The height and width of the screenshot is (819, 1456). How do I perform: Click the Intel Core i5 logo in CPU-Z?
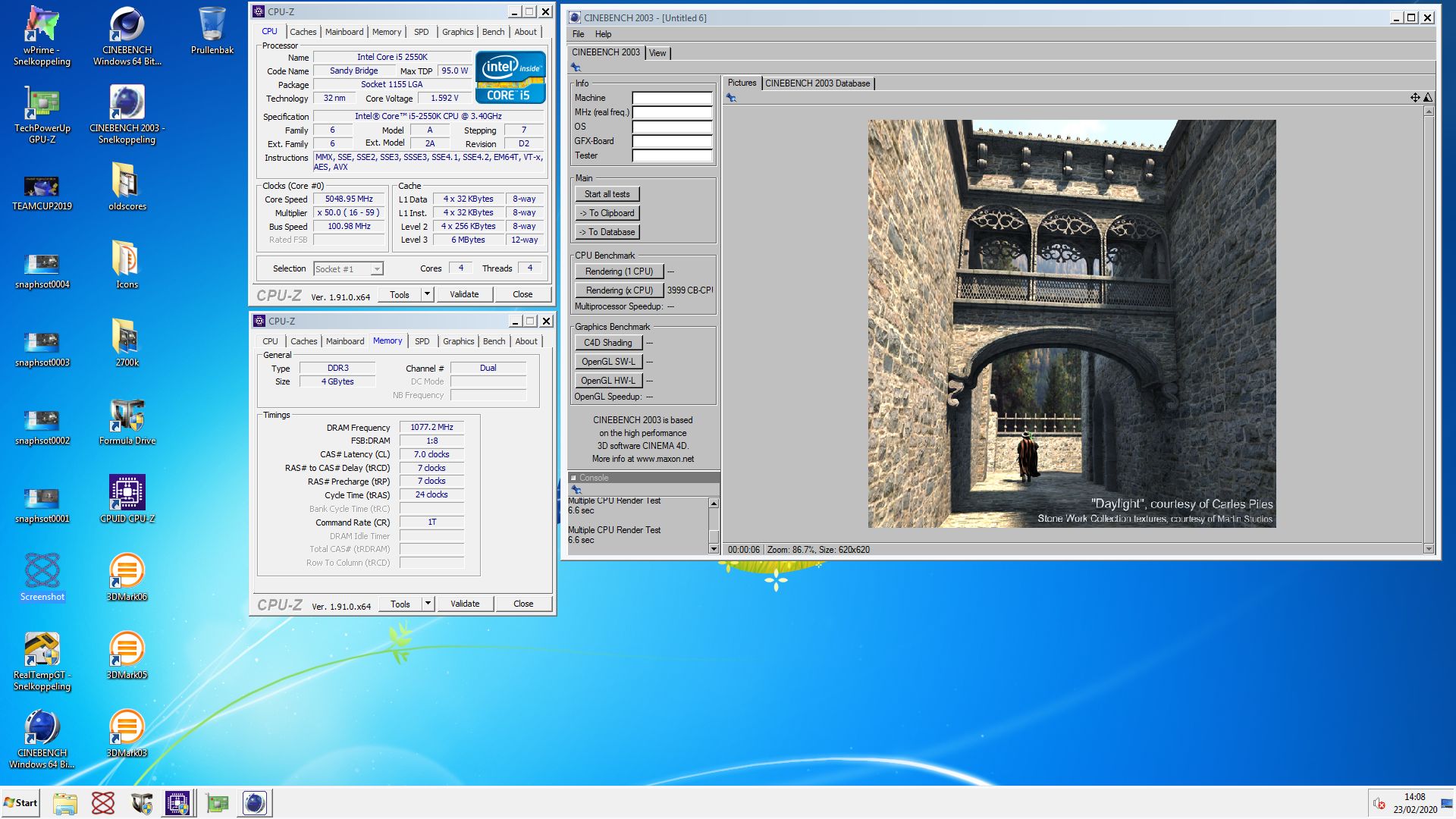[510, 77]
